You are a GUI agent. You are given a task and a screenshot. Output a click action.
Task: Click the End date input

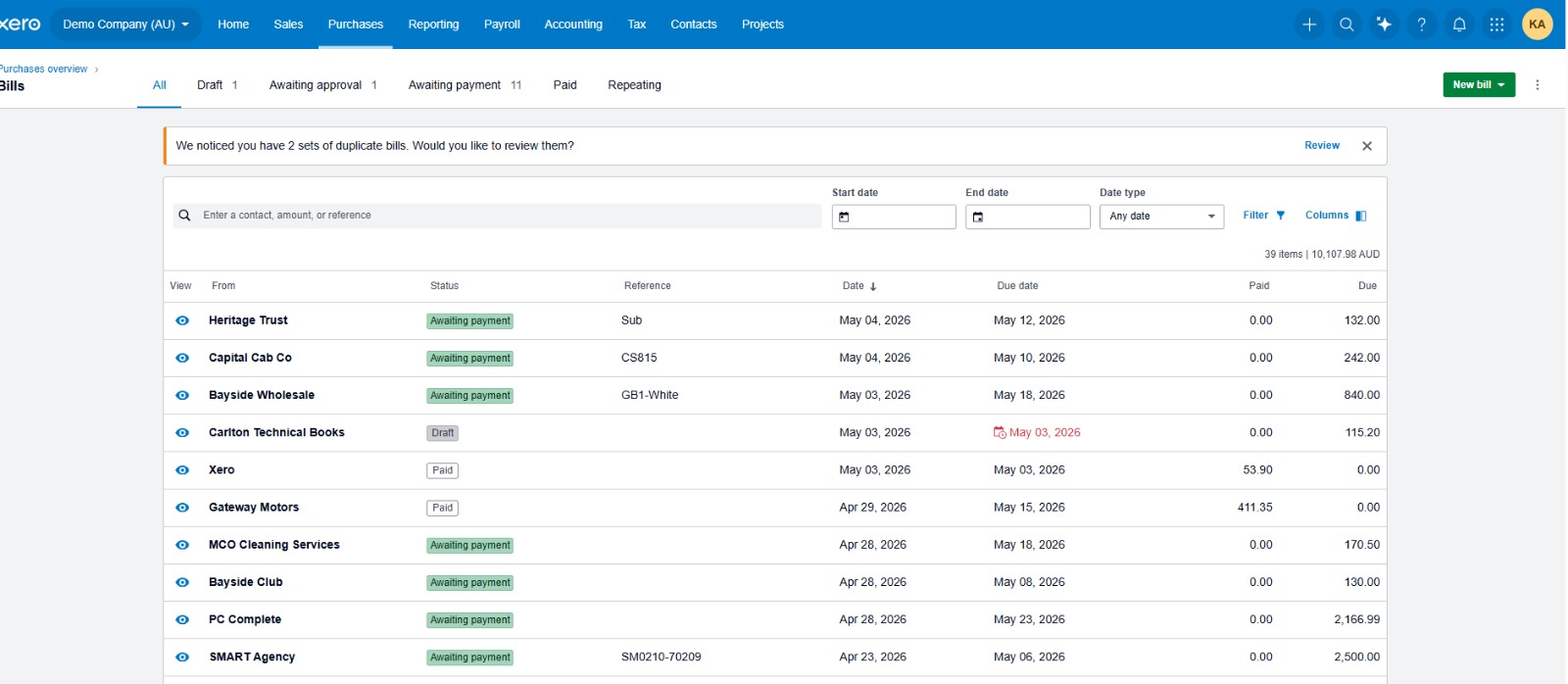[x=1027, y=217]
